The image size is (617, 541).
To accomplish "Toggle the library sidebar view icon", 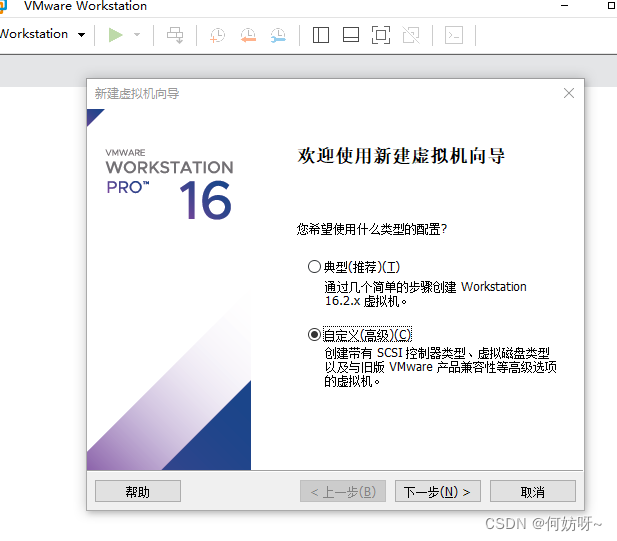I will click(321, 35).
